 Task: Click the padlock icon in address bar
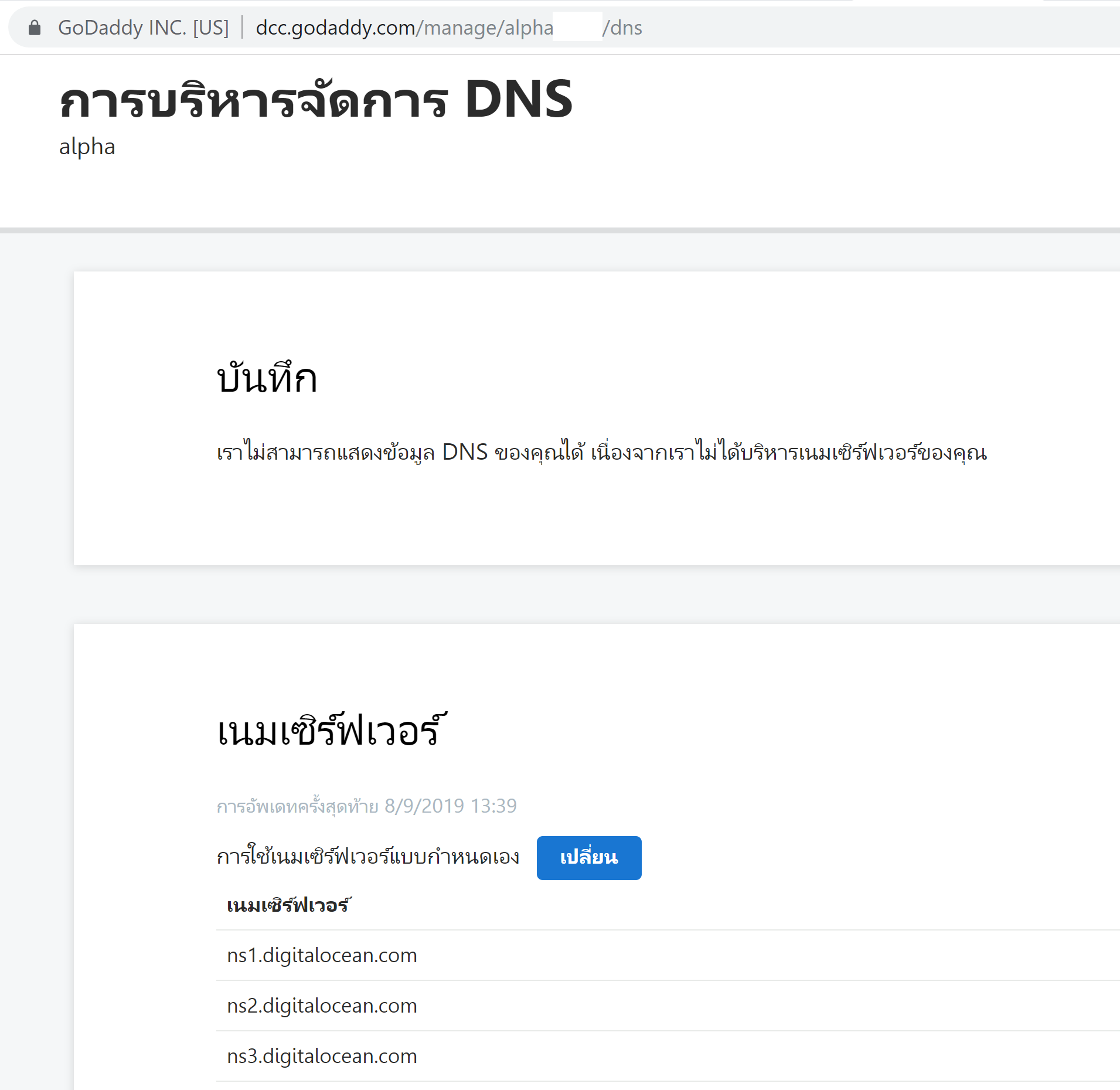[35, 28]
